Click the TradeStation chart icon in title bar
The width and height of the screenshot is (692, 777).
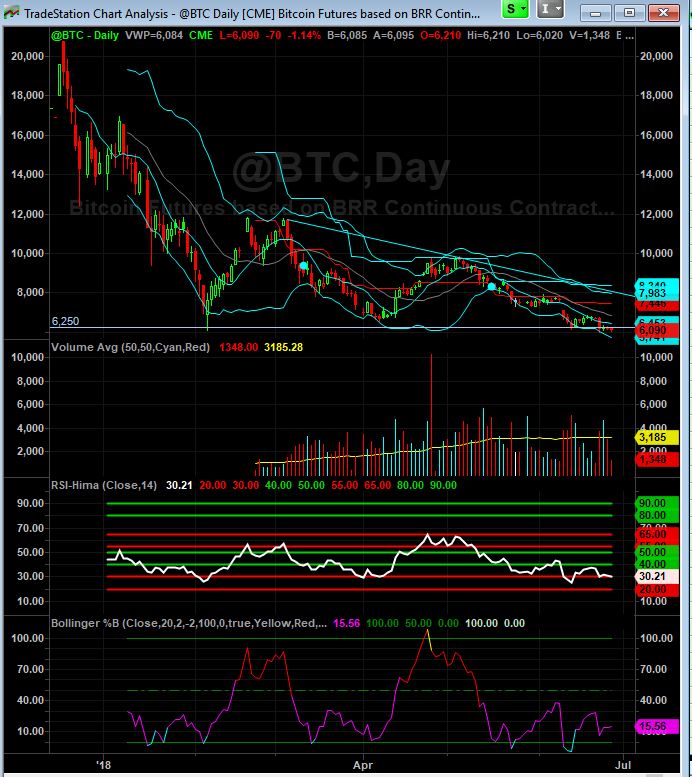tap(11, 13)
